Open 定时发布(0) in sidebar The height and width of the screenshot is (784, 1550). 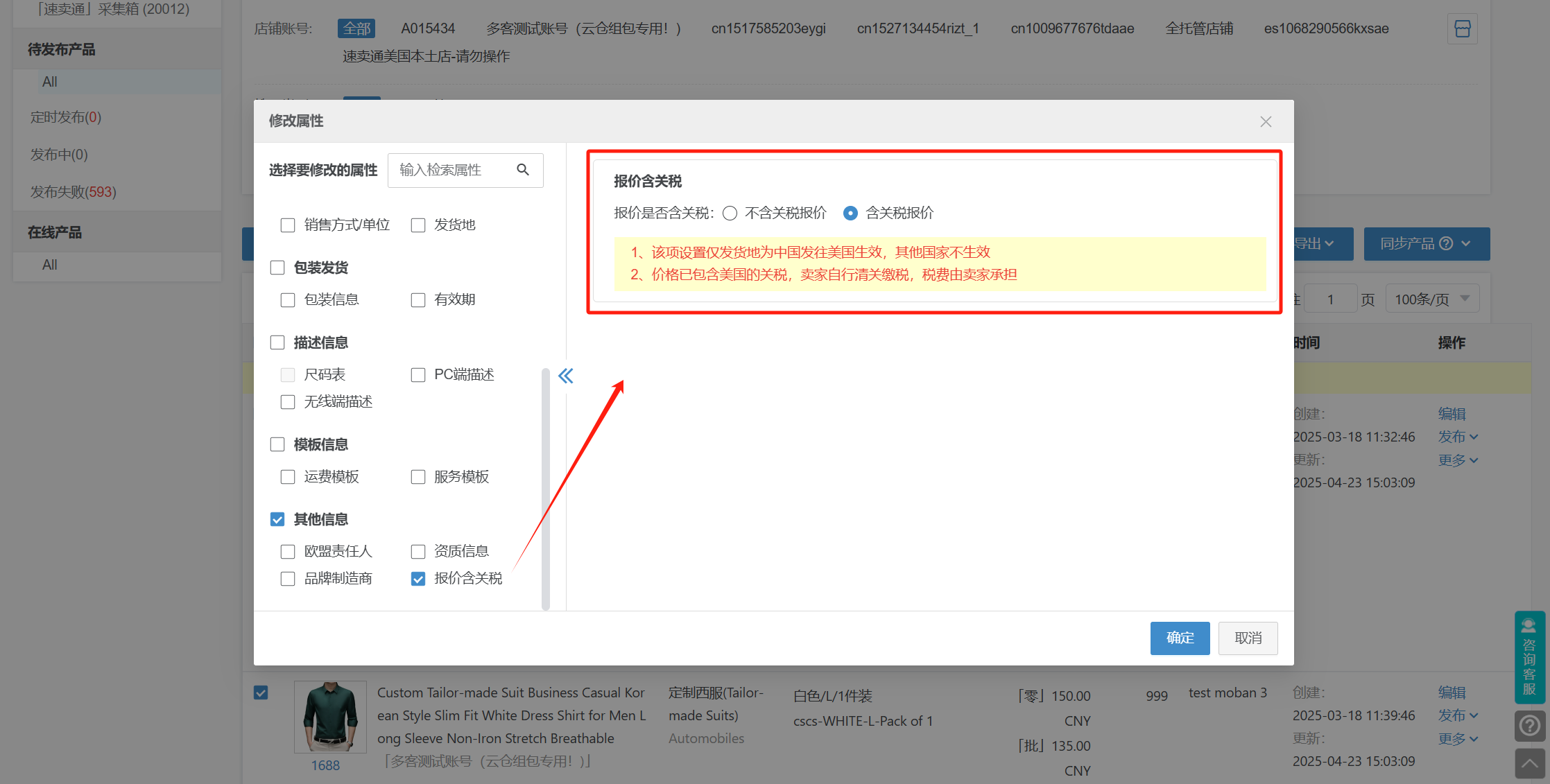[66, 117]
